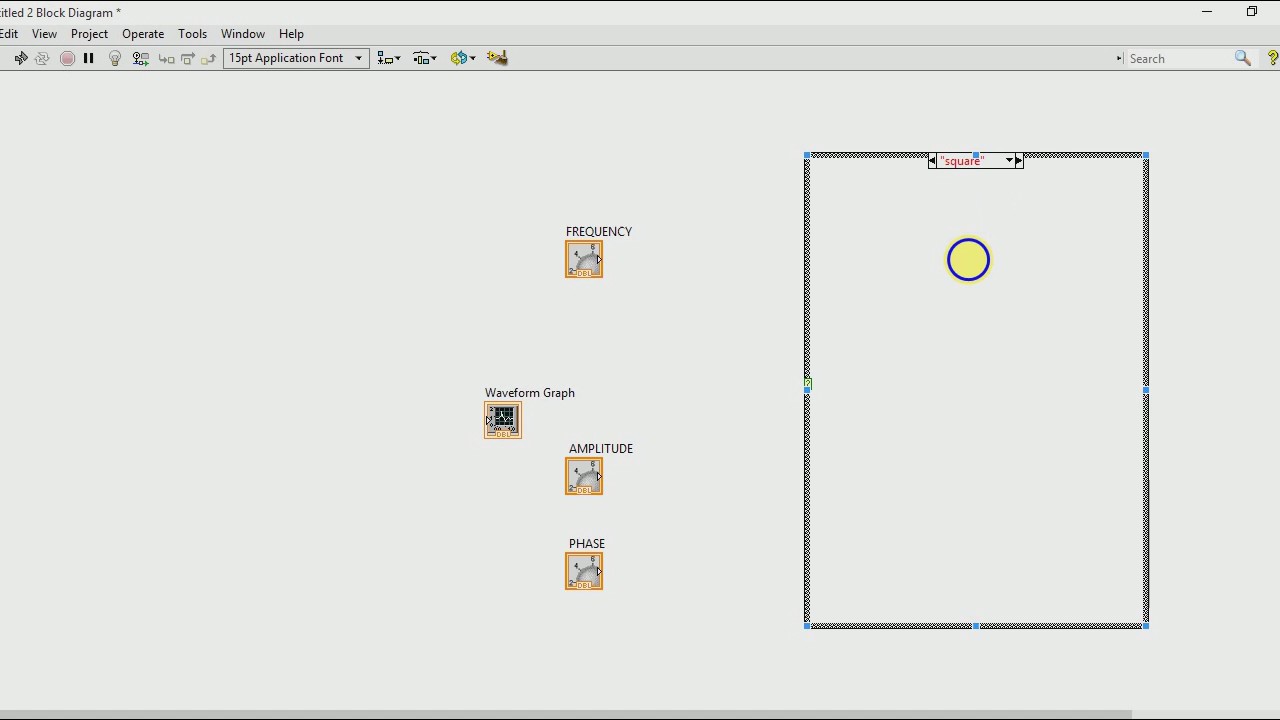
Task: Click the Run Continuously button
Action: click(x=42, y=58)
